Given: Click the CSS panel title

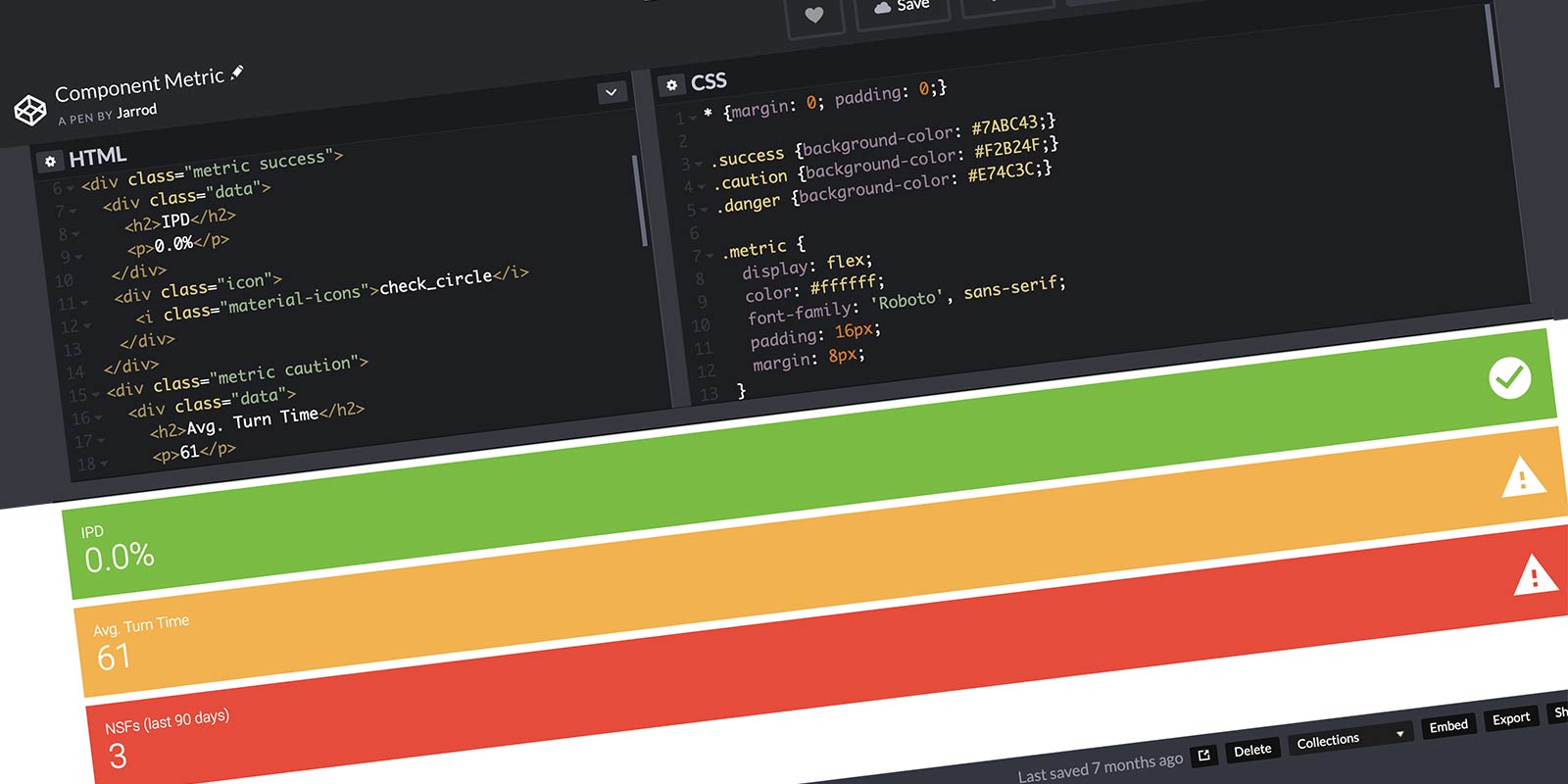Looking at the screenshot, I should tap(709, 81).
